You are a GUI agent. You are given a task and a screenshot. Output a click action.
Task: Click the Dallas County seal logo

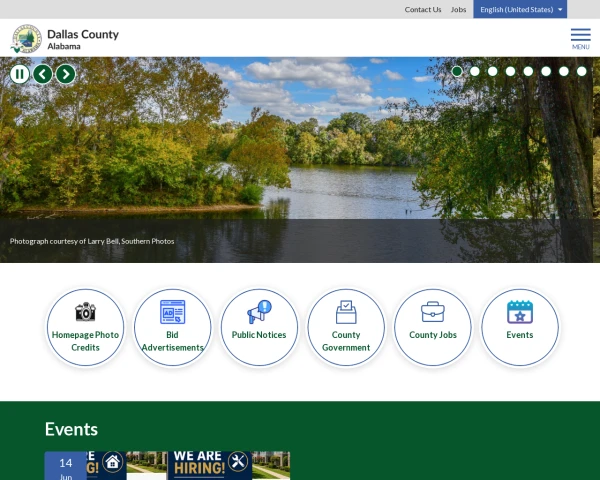[26, 39]
